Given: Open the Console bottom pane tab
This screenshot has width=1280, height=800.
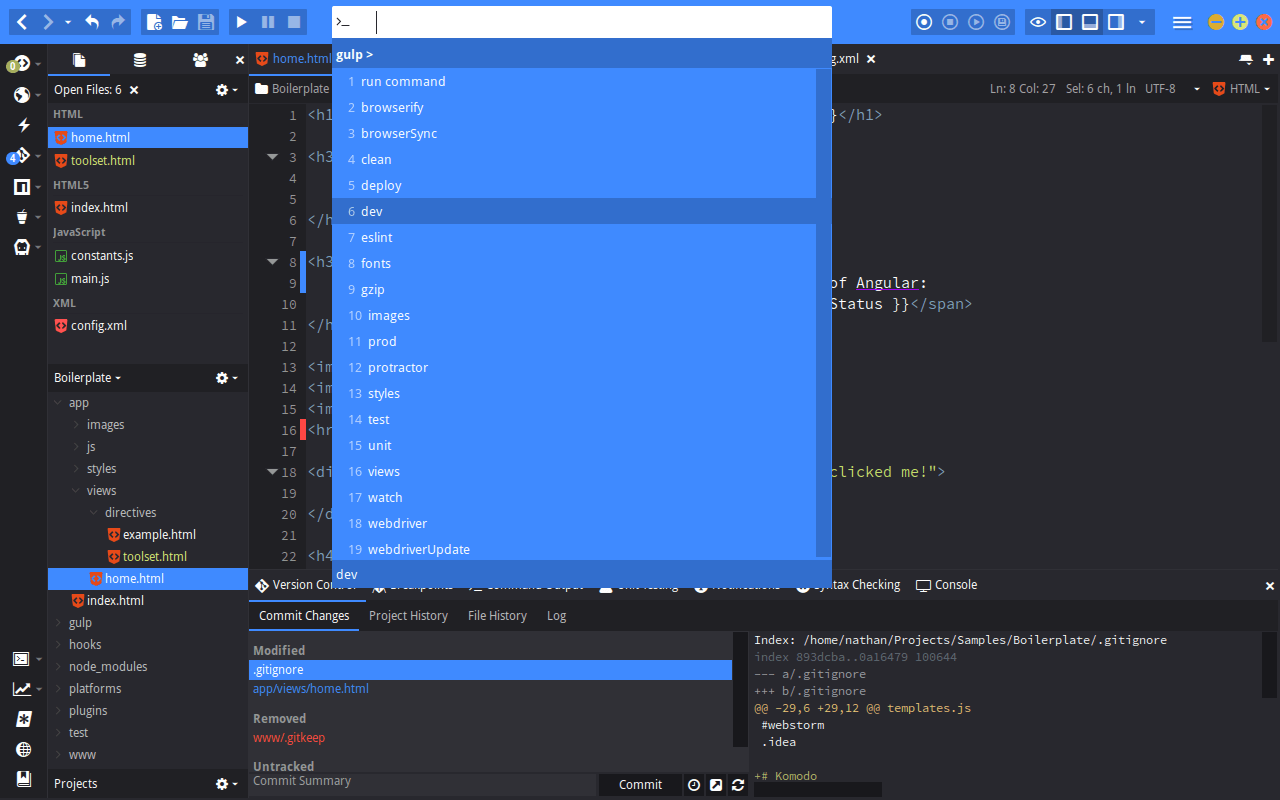Looking at the screenshot, I should (947, 585).
